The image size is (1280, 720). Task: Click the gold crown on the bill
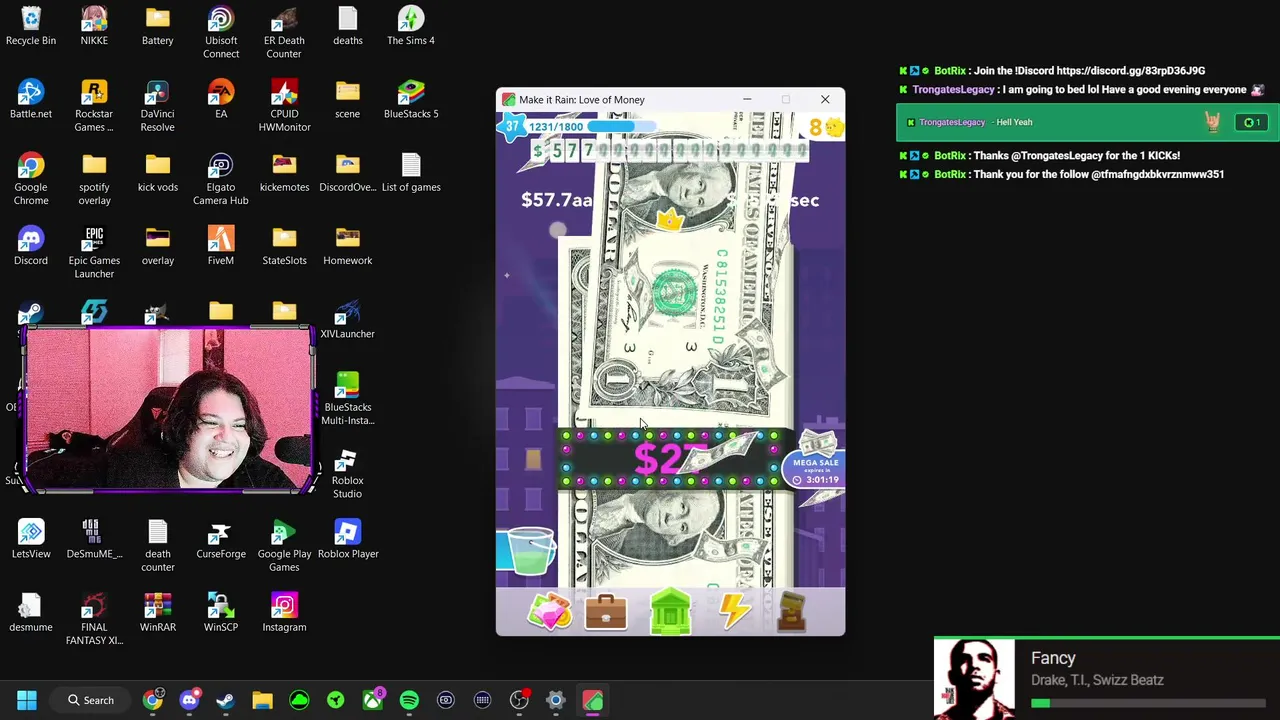click(669, 220)
